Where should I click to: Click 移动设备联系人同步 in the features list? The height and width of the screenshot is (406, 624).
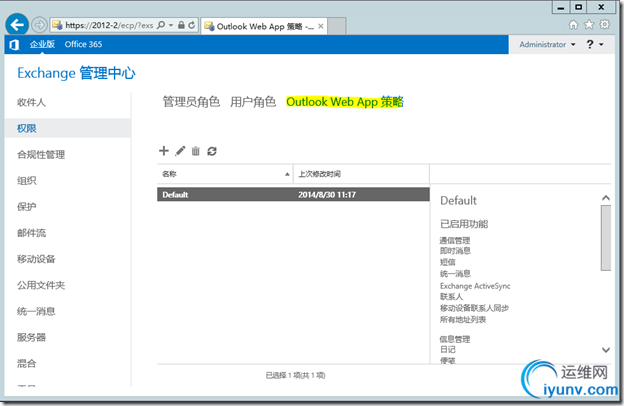[x=474, y=308]
